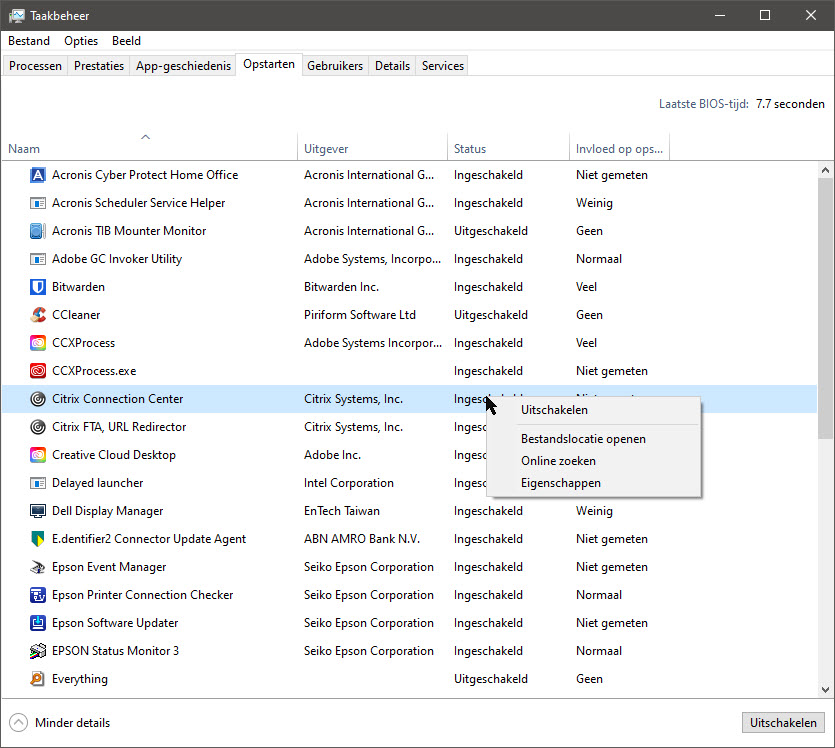This screenshot has width=835, height=748.
Task: Choose Uitschakelen in the context menu
Action: pos(594,410)
